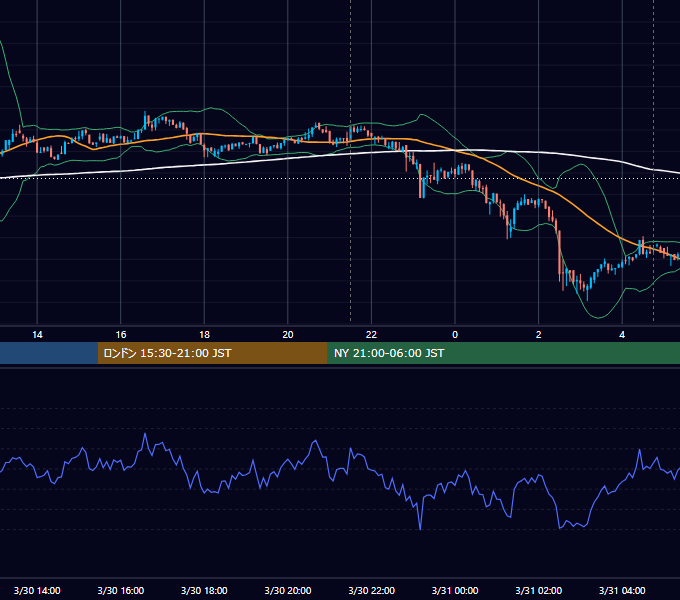Click the 3/30 20:00 label on indicator axis
This screenshot has width=680, height=600.
click(288, 590)
